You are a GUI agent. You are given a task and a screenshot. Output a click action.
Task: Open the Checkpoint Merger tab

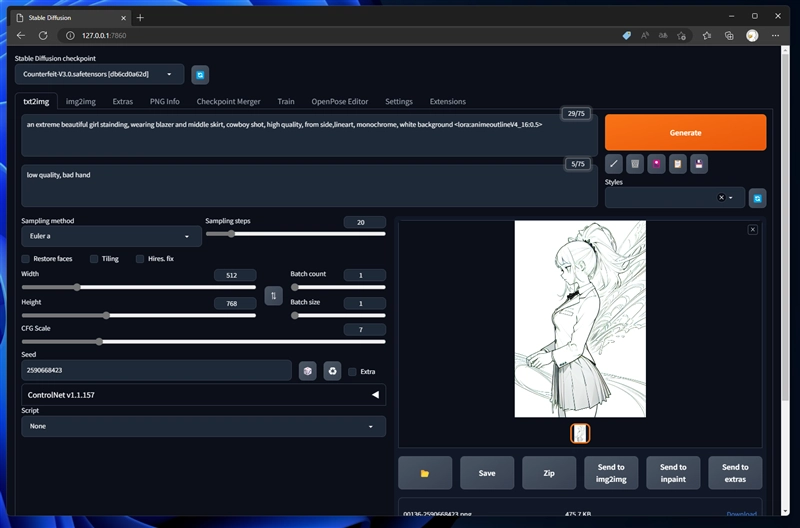pyautogui.click(x=229, y=102)
